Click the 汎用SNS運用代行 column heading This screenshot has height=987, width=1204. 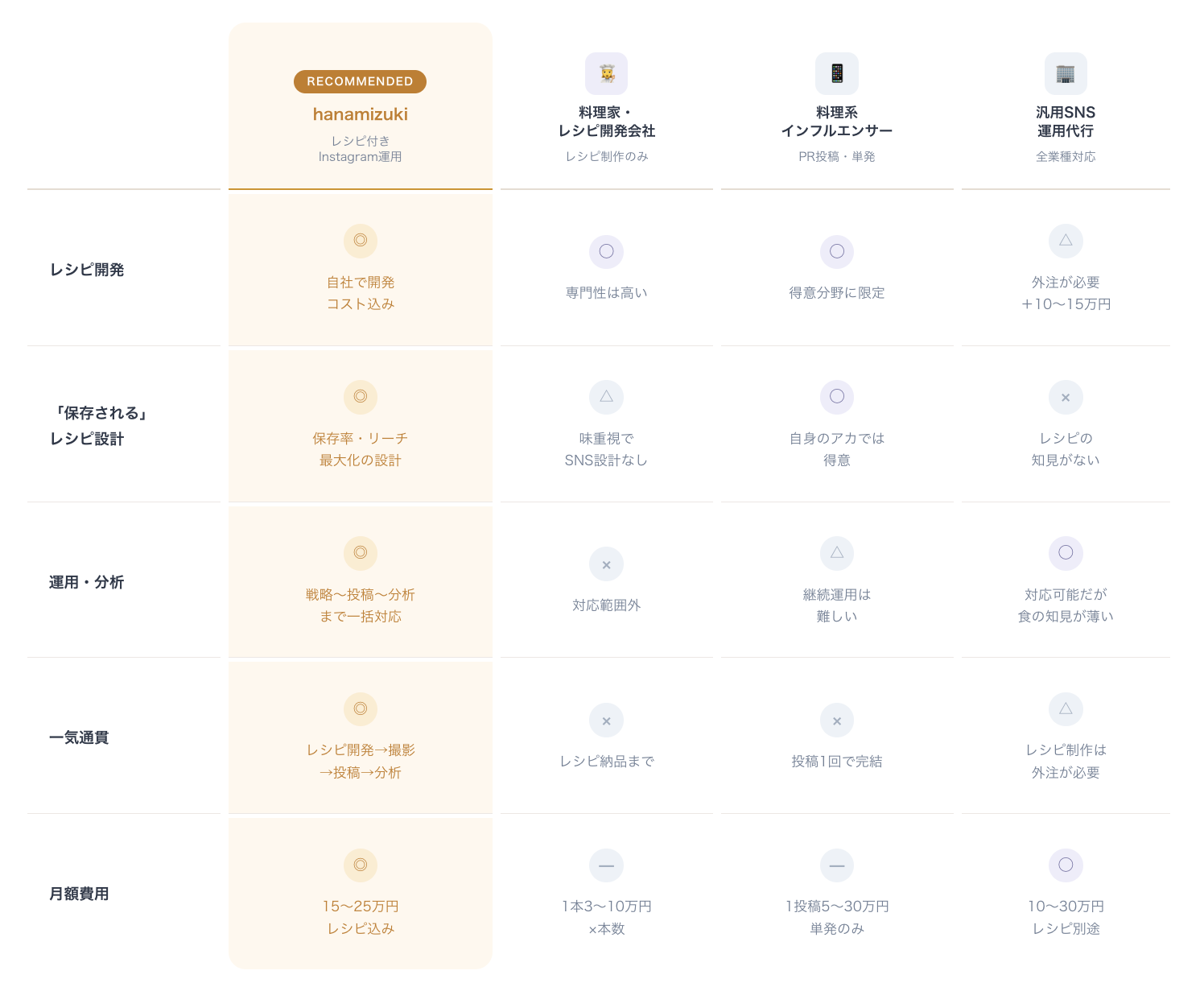point(1066,122)
